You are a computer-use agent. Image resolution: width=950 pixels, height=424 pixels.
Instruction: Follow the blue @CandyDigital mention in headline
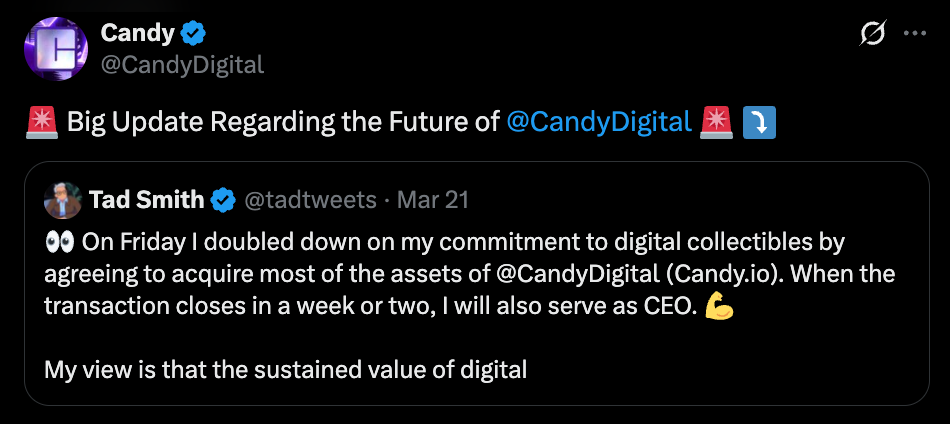[x=599, y=123]
